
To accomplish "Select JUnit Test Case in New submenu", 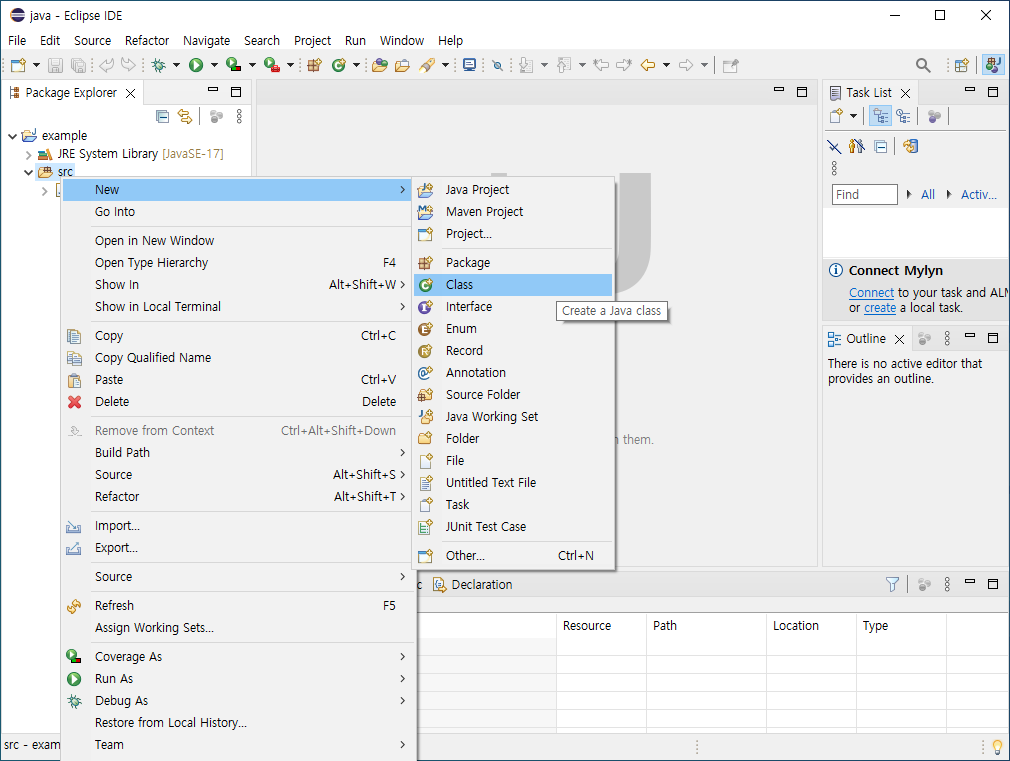I will coord(513,527).
